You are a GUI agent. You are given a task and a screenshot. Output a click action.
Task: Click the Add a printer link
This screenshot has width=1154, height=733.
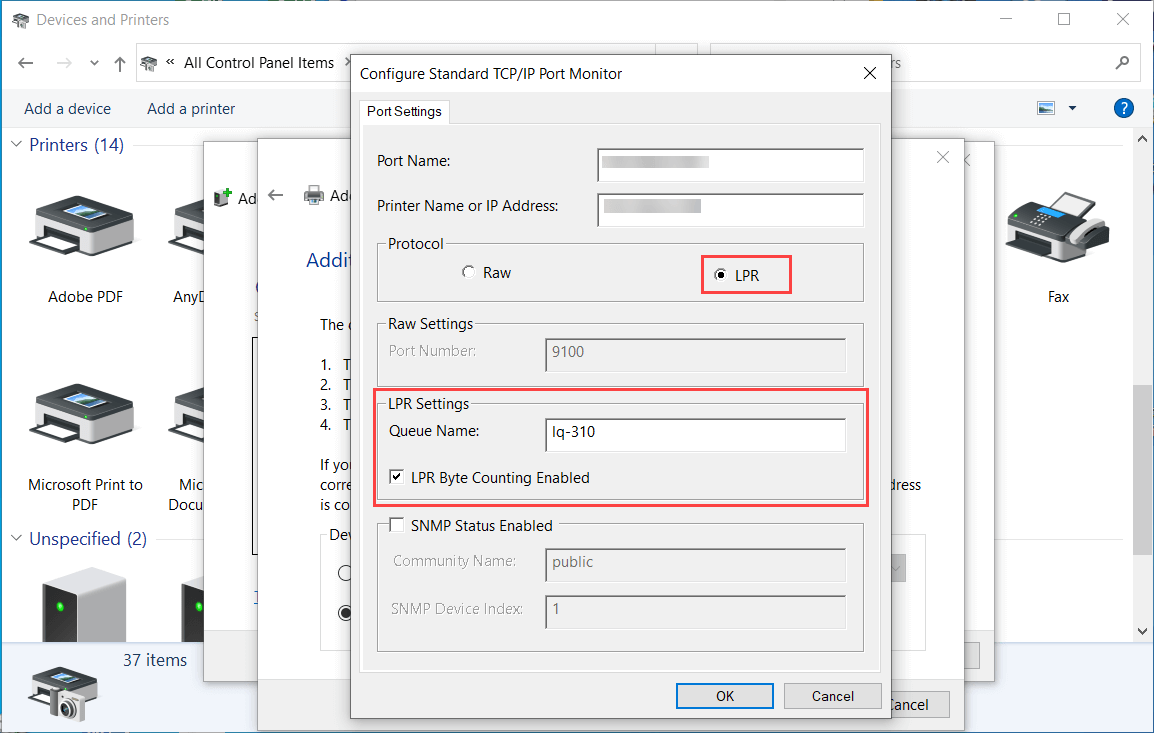point(190,108)
